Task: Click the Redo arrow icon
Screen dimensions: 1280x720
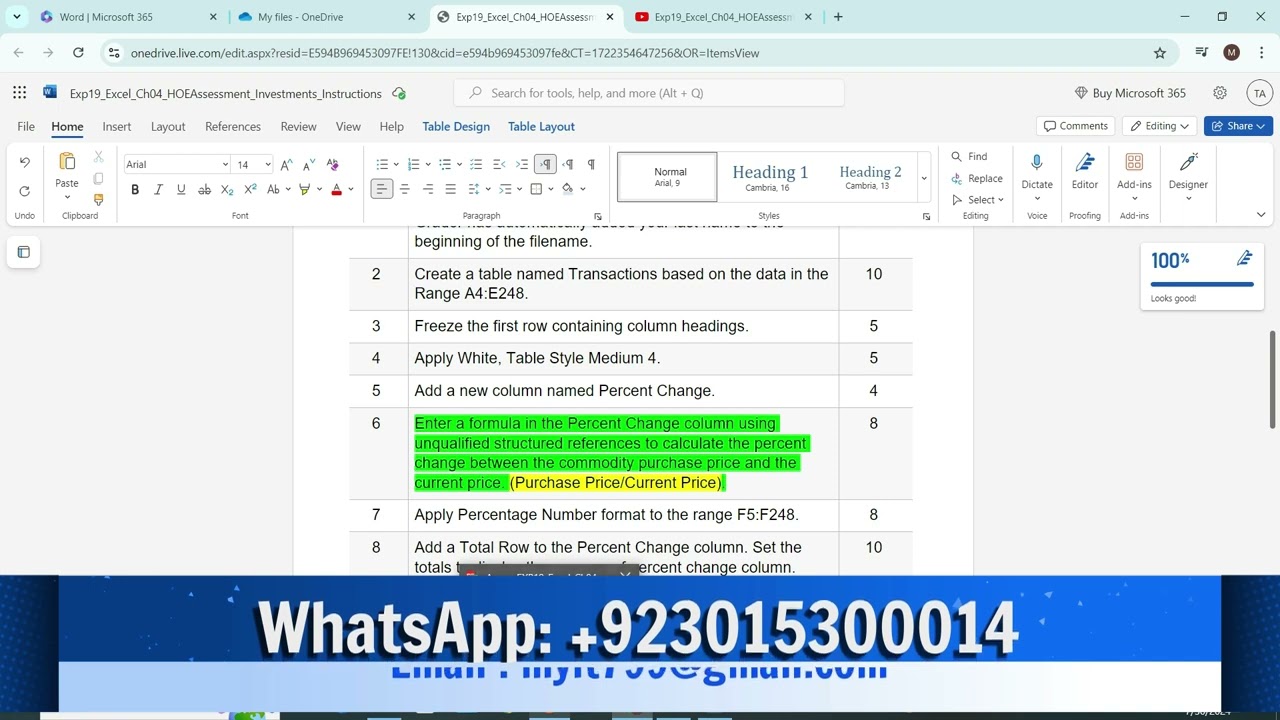Action: point(25,191)
